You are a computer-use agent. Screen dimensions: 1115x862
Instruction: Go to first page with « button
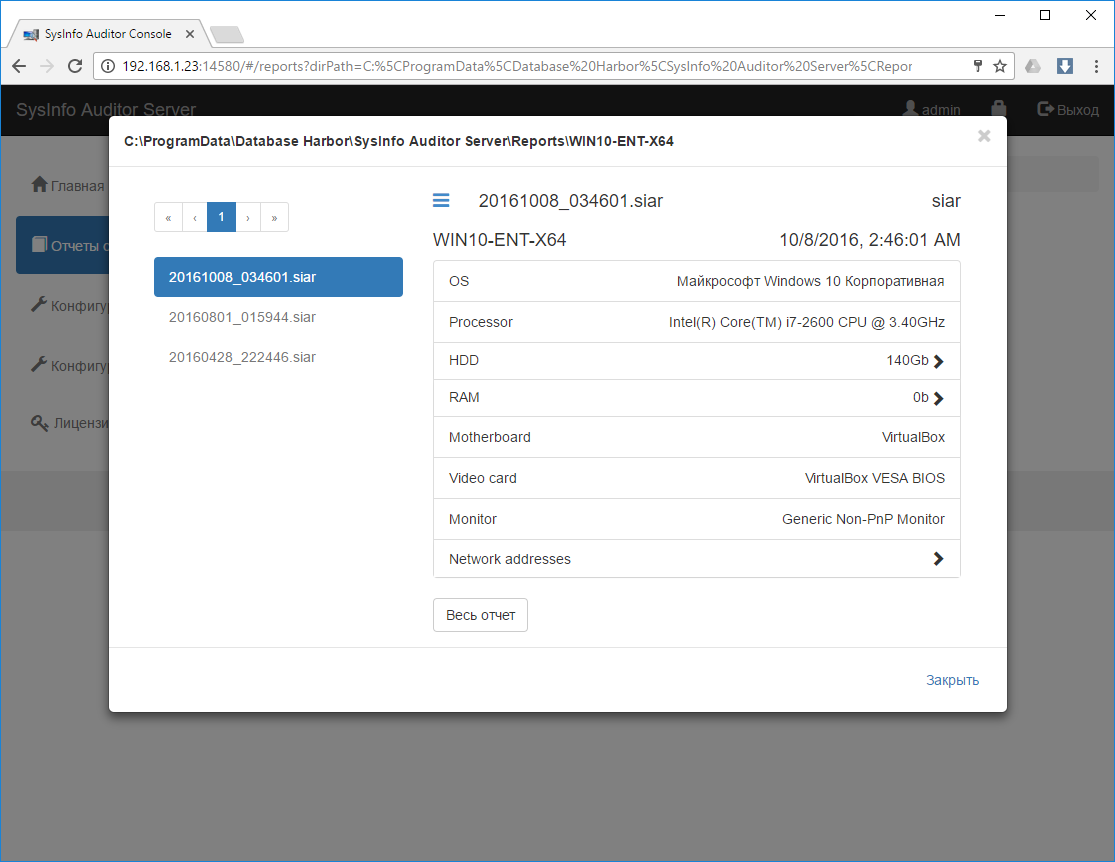(169, 217)
